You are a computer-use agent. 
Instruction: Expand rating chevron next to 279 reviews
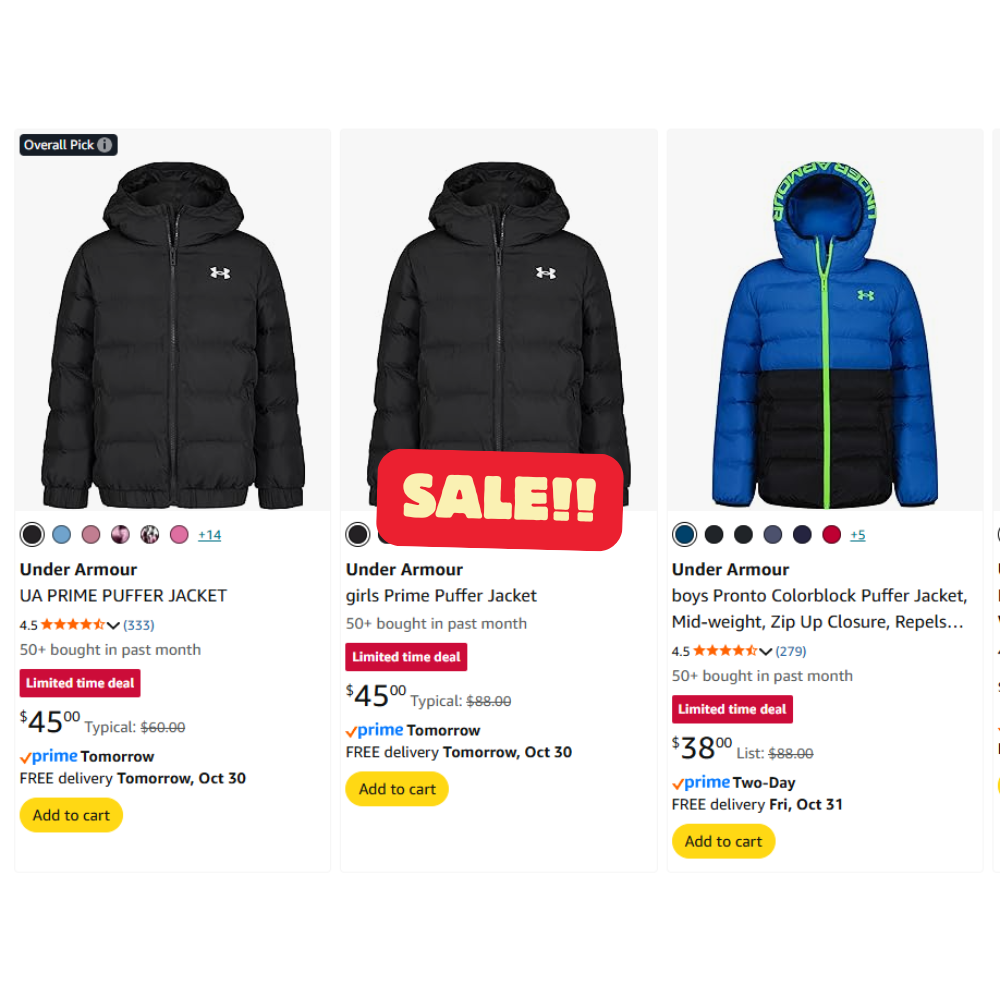coord(765,652)
